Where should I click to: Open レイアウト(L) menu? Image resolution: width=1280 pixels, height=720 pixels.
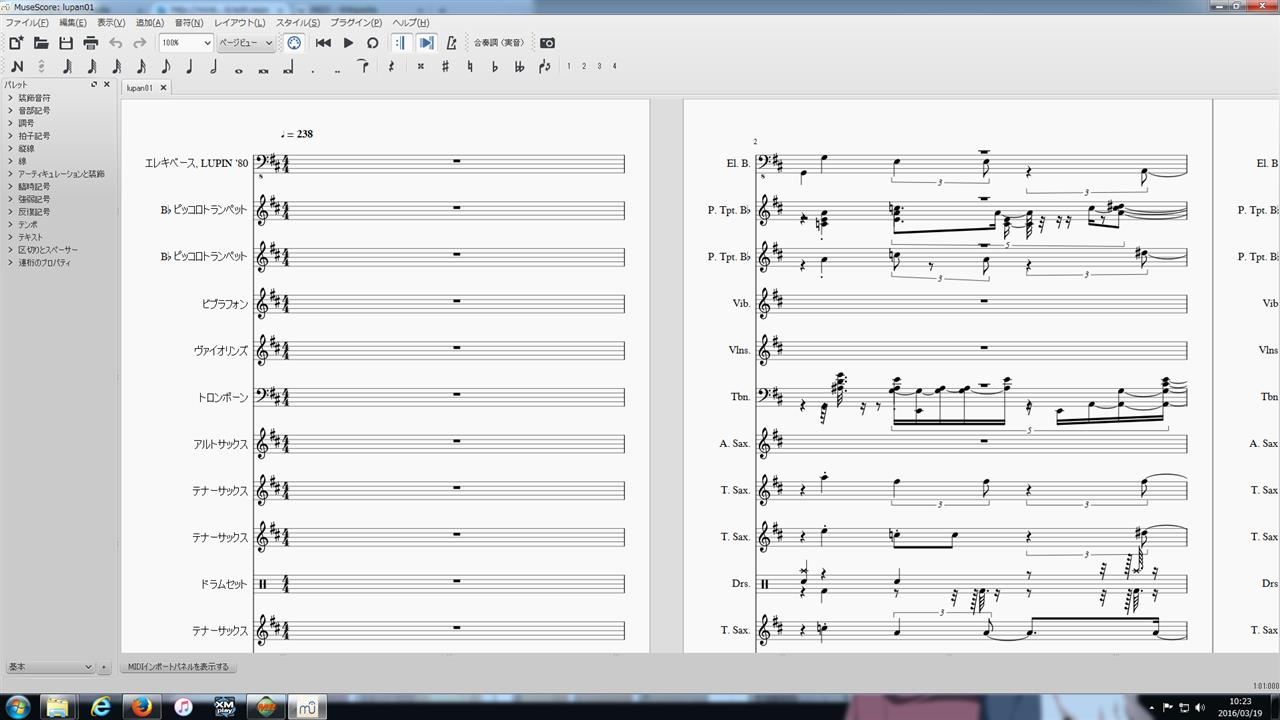coord(240,22)
